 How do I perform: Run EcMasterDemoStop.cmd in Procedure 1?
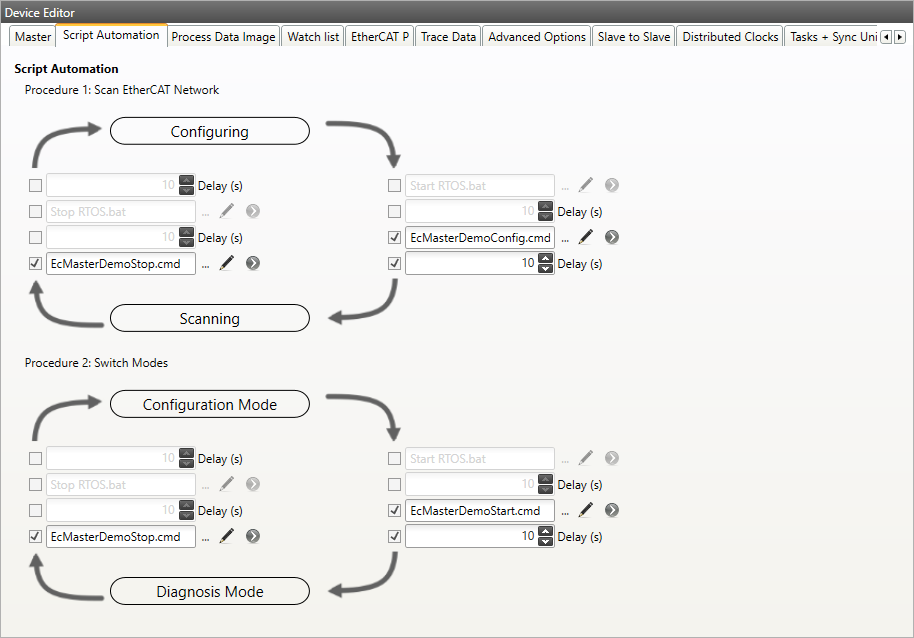tap(253, 264)
